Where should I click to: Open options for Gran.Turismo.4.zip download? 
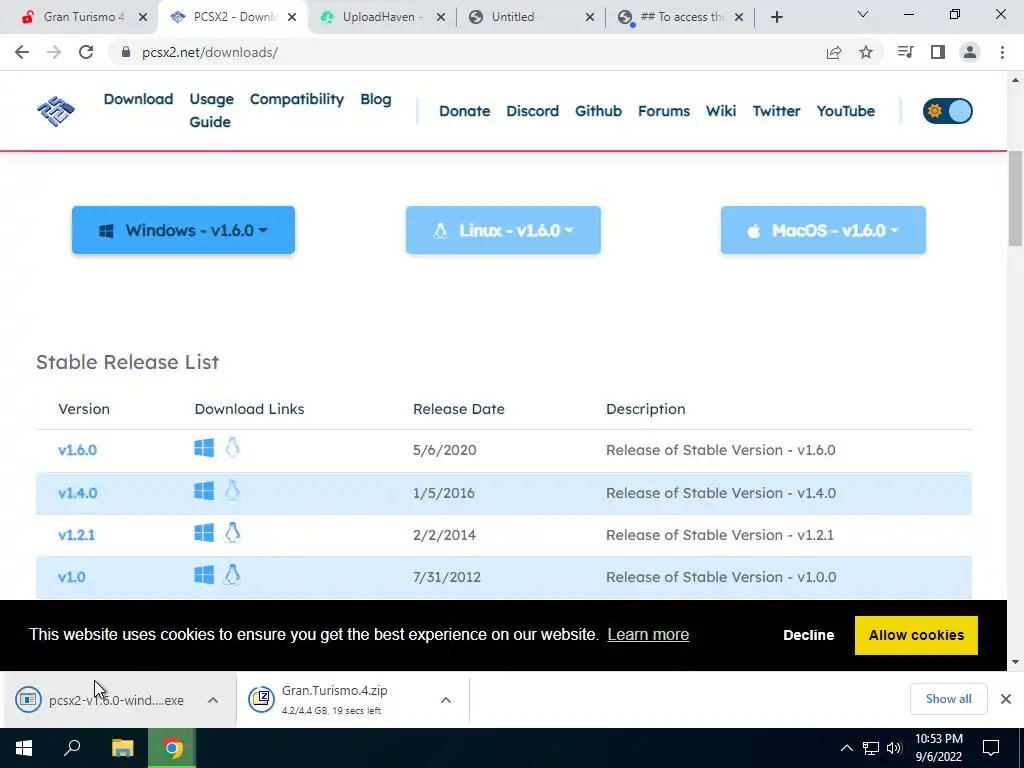tap(446, 700)
